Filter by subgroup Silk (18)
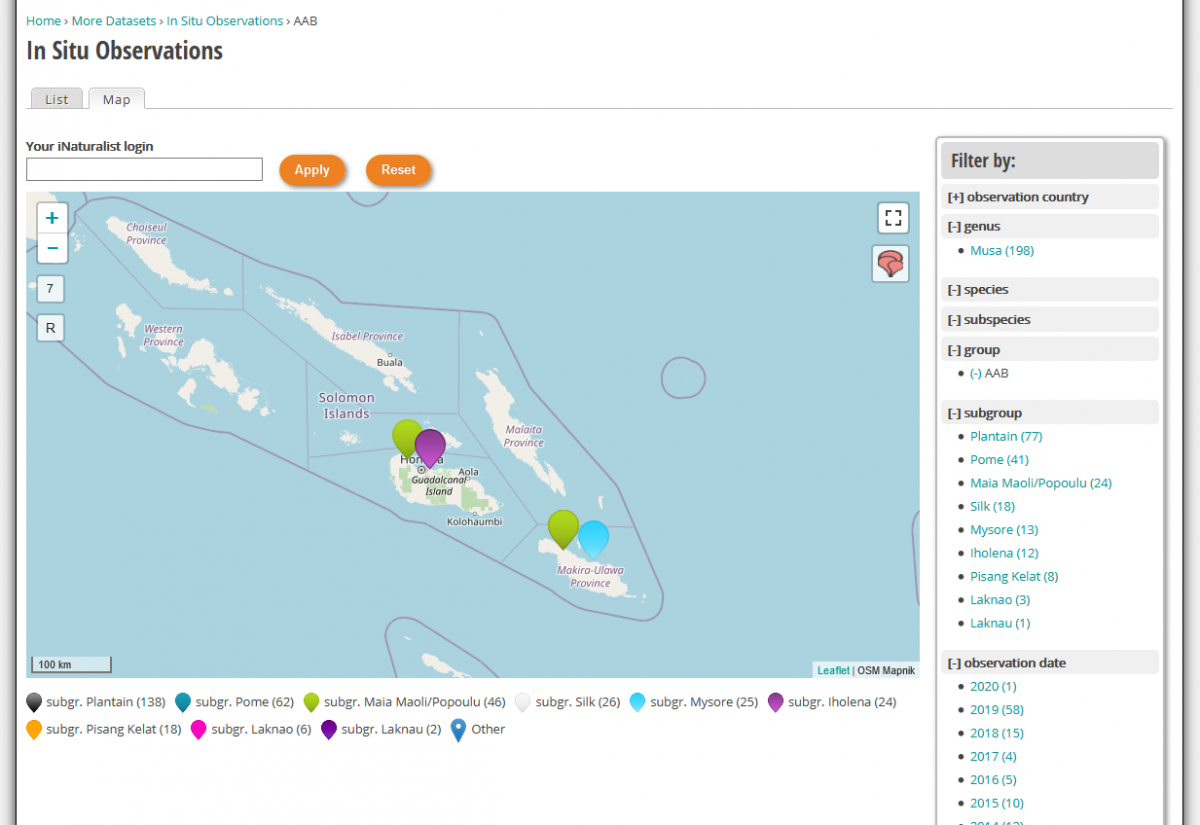Viewport: 1200px width, 825px height. coord(993,506)
